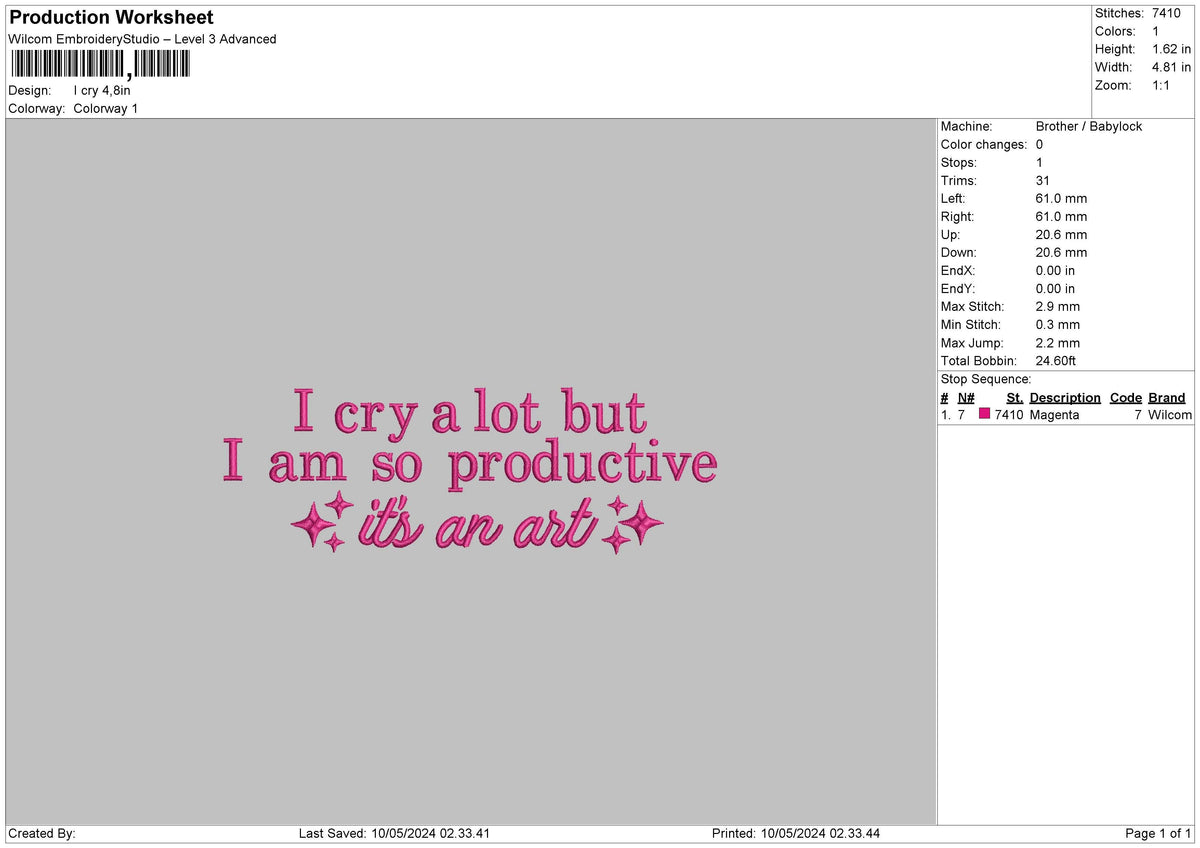Click the Production Worksheet title
The width and height of the screenshot is (1200, 848).
click(110, 17)
